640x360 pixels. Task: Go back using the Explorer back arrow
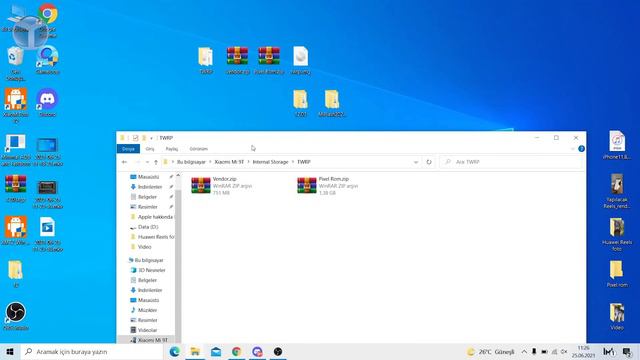(x=124, y=162)
